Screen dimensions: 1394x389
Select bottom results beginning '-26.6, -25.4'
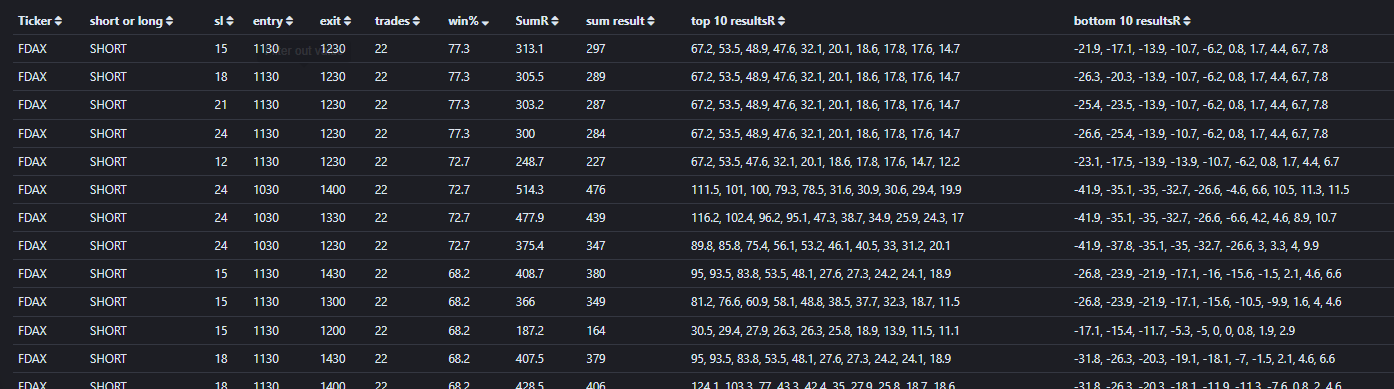(1201, 133)
